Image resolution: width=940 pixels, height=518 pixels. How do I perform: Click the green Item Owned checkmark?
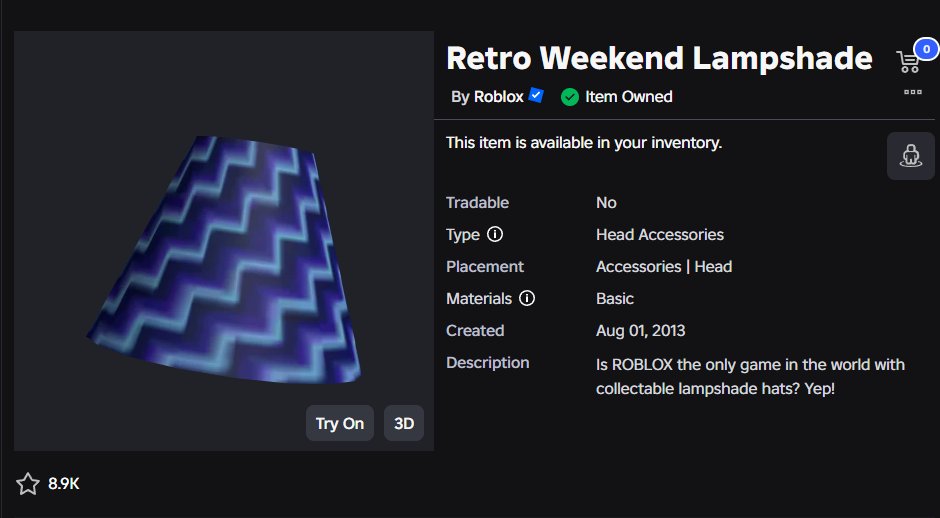[x=570, y=97]
